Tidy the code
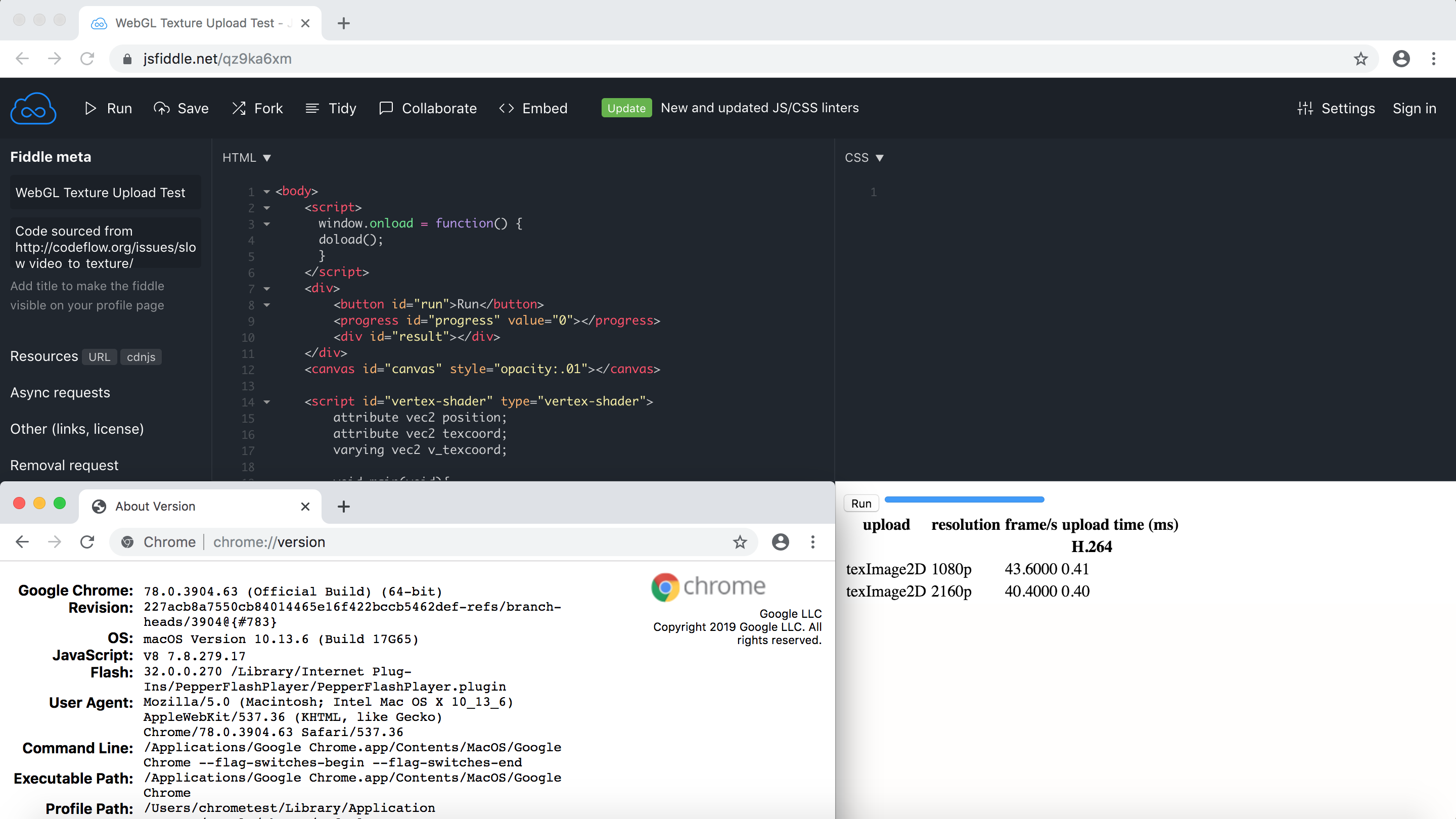The height and width of the screenshot is (819, 1456). (331, 108)
